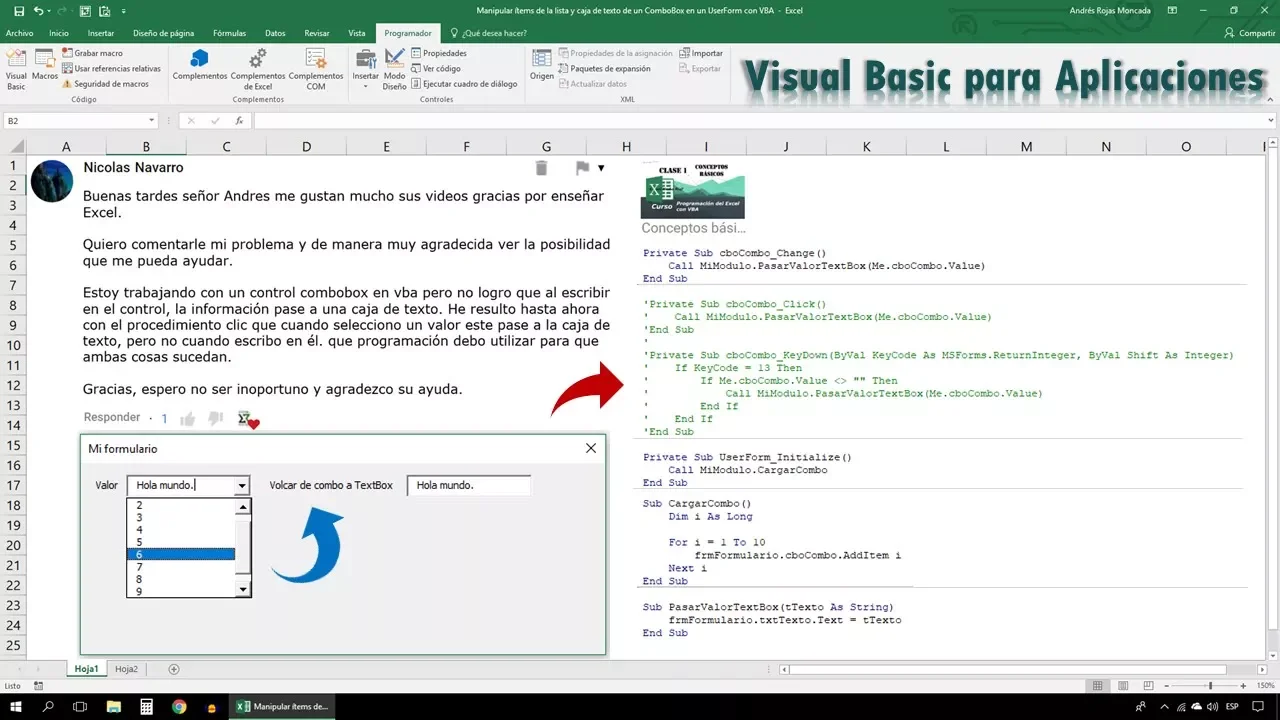Click Ver código in the Controles group
This screenshot has height=720, width=1280.
(436, 69)
